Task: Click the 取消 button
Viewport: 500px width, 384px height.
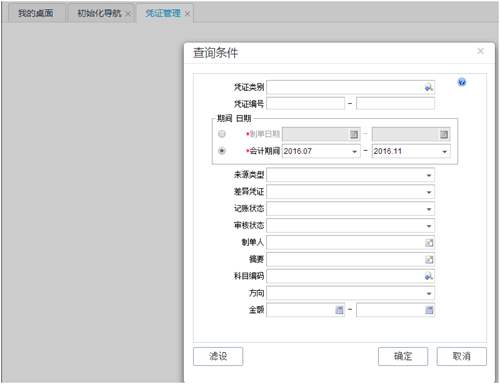Action: (462, 356)
